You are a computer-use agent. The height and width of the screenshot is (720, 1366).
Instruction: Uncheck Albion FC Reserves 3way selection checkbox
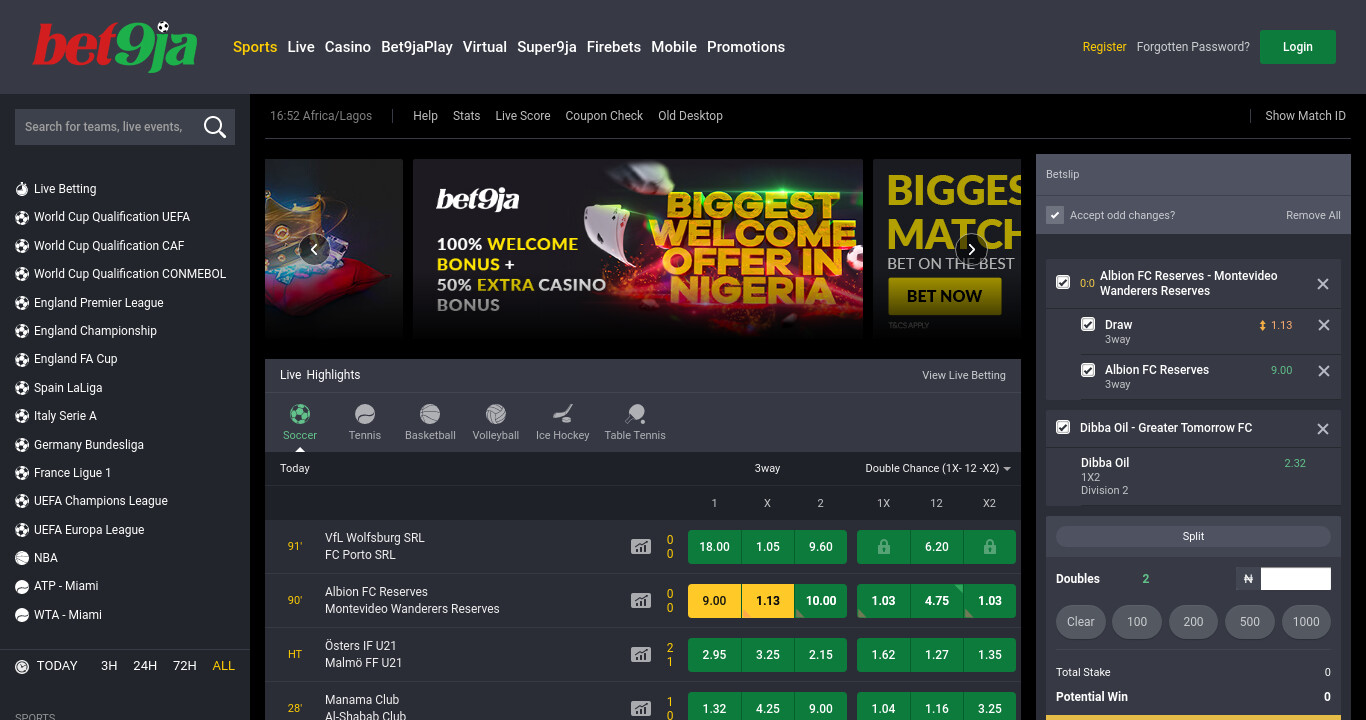click(1088, 370)
